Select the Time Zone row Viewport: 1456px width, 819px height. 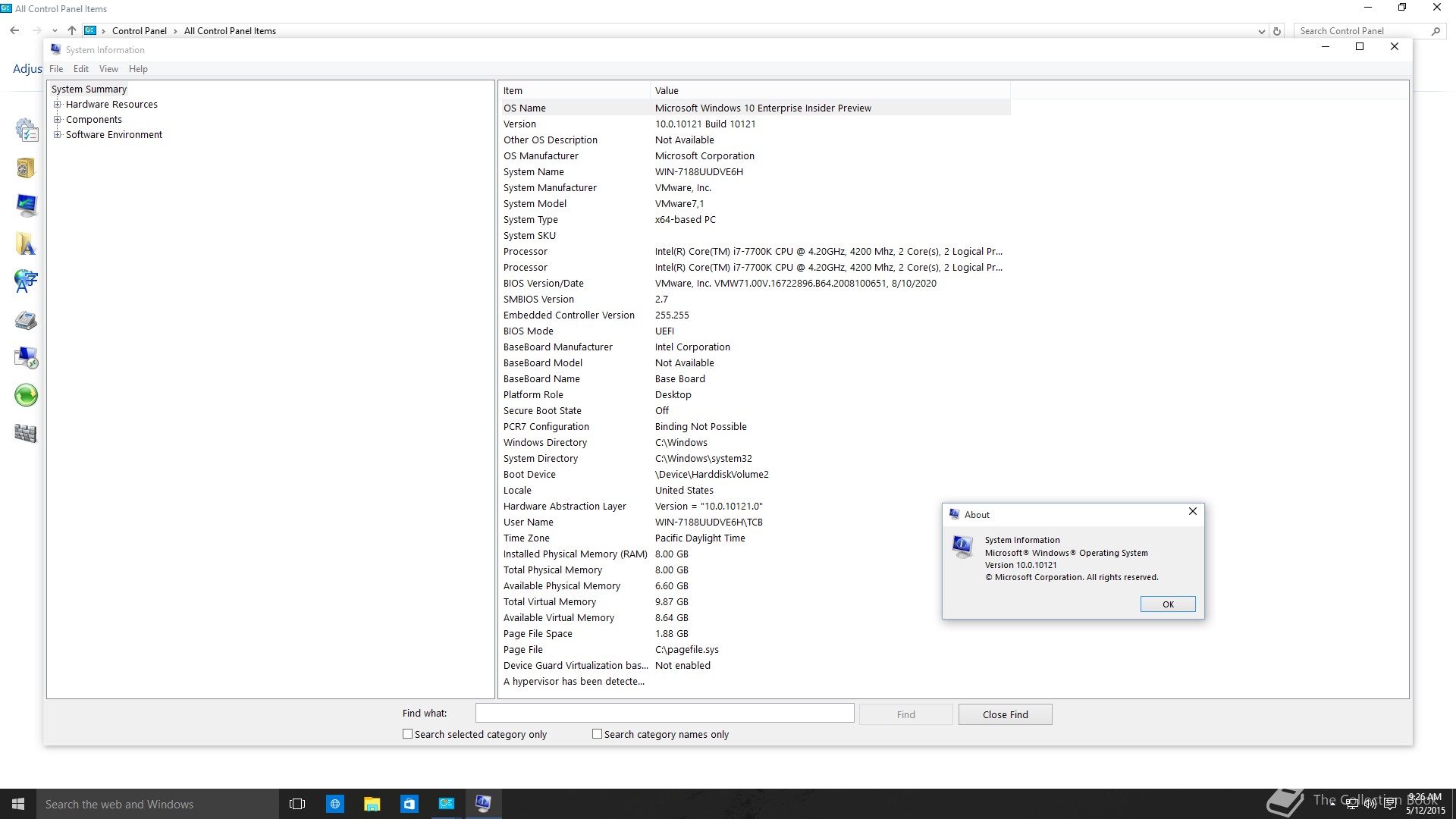tap(755, 538)
